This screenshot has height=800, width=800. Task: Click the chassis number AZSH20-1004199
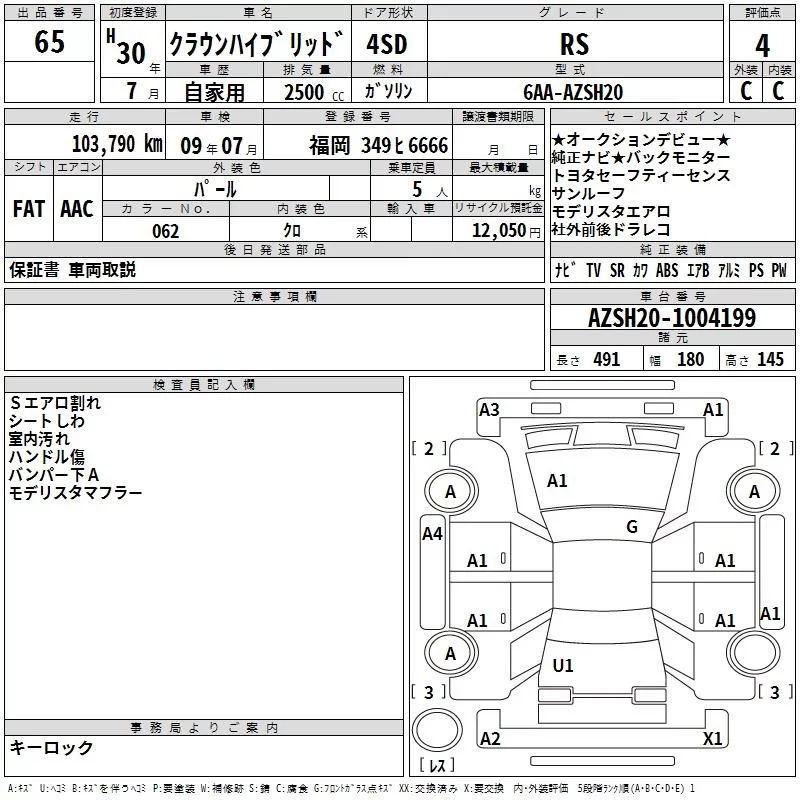[671, 319]
